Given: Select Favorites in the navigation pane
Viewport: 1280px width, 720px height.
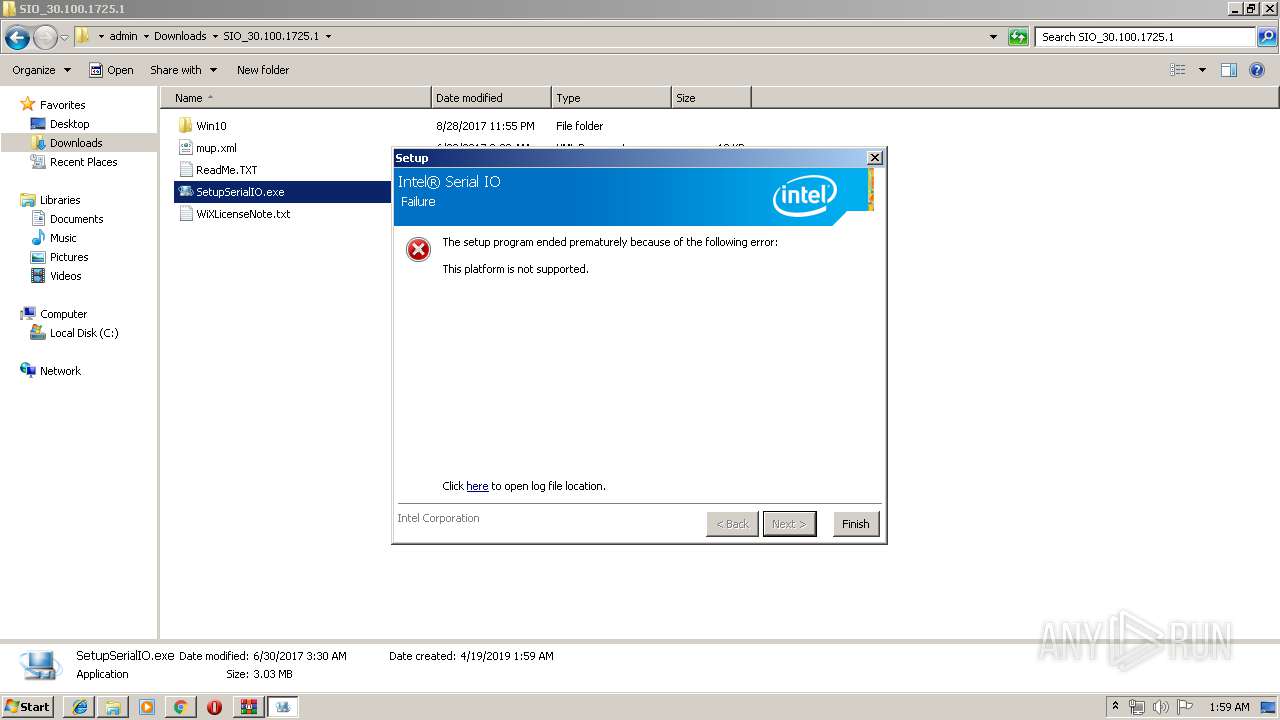Looking at the screenshot, I should tap(62, 105).
